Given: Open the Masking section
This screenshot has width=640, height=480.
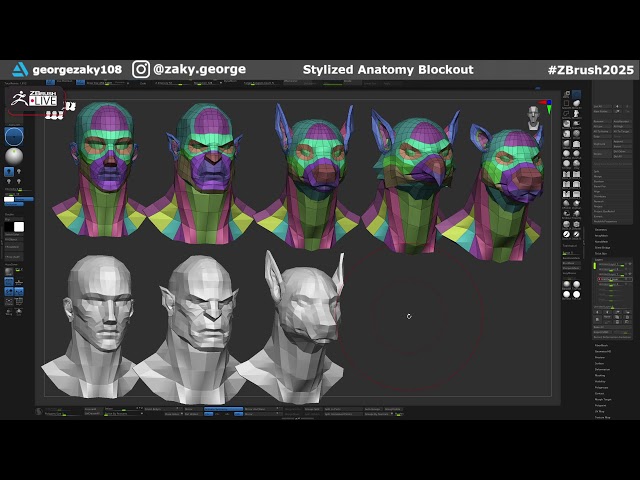Looking at the screenshot, I should [600, 375].
